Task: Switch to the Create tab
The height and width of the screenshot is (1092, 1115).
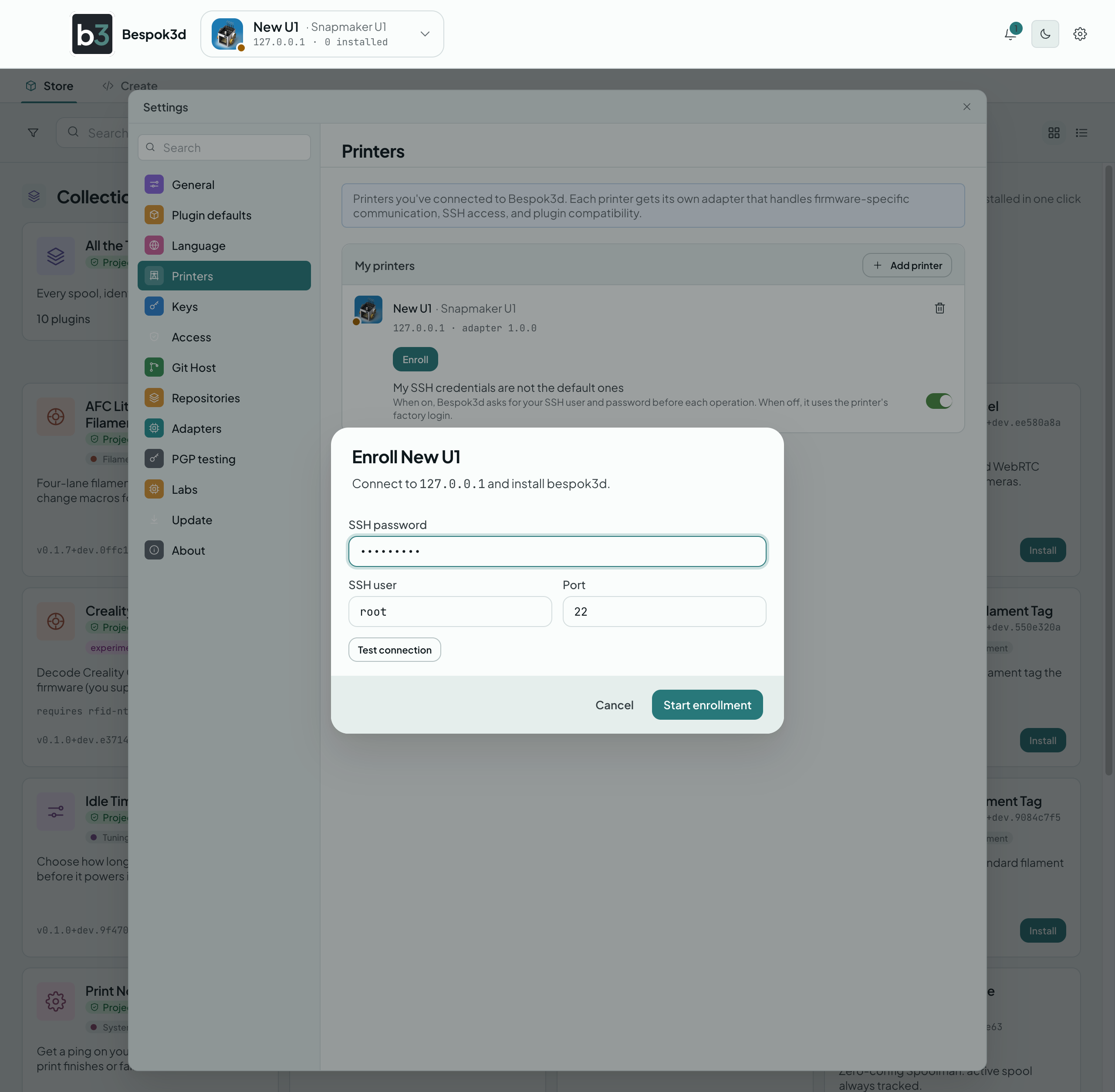Action: pos(130,86)
